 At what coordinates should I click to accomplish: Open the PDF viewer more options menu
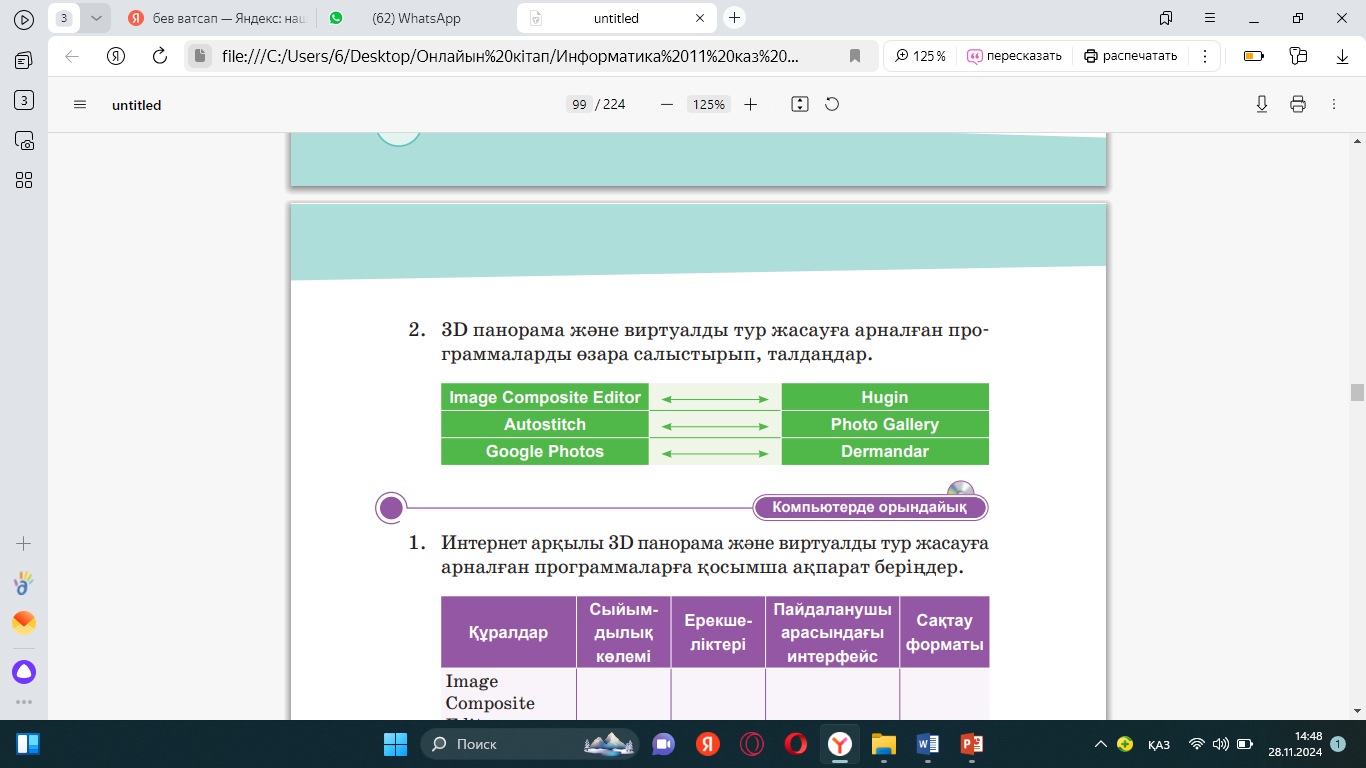[1333, 104]
